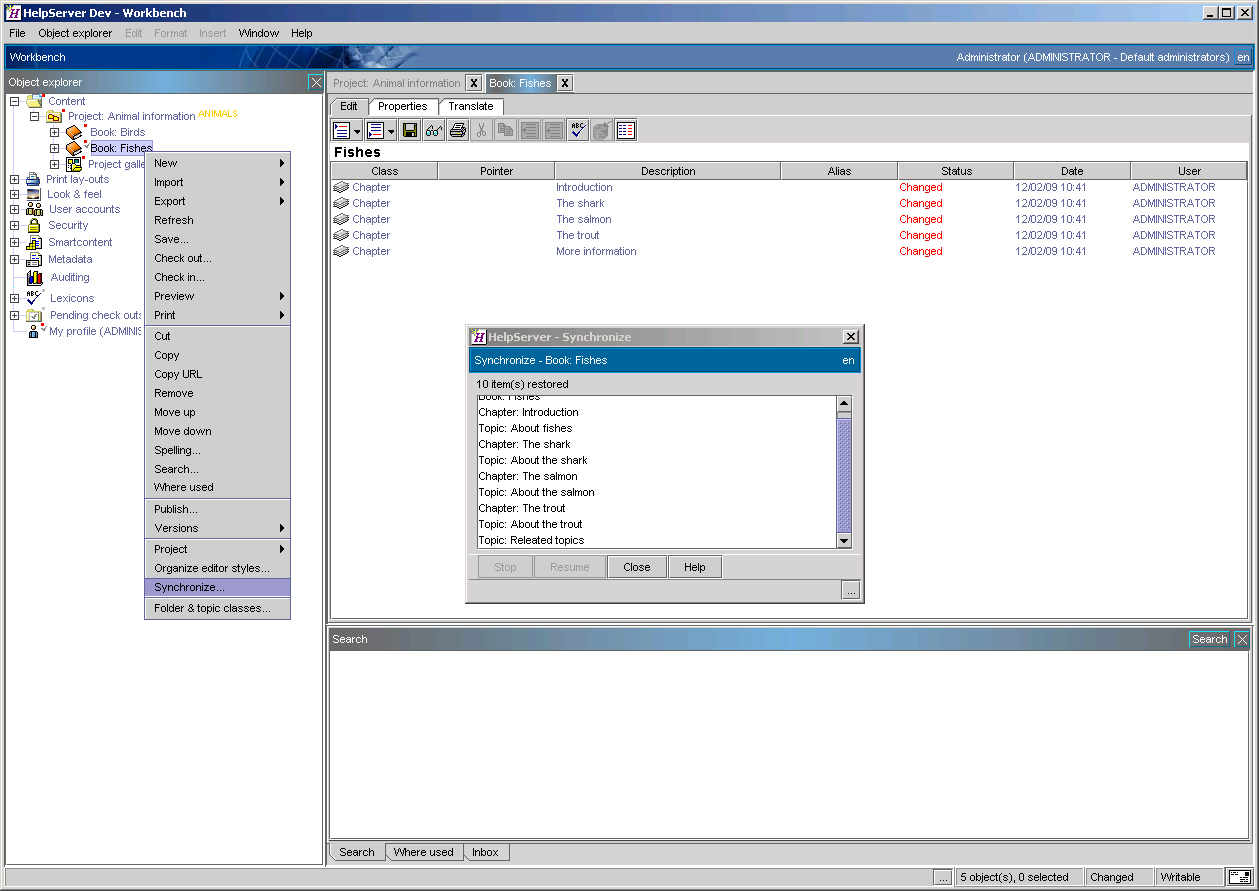
Task: Click the Content folder icon in tree
Action: [35, 100]
